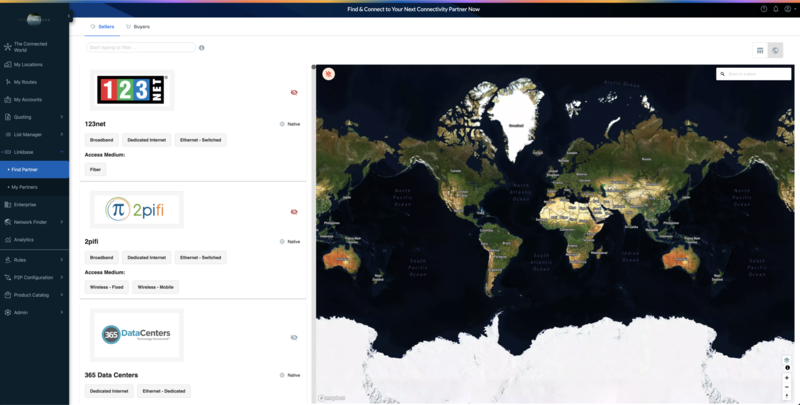
Task: Expand the Quoting menu chevron
Action: click(62, 117)
